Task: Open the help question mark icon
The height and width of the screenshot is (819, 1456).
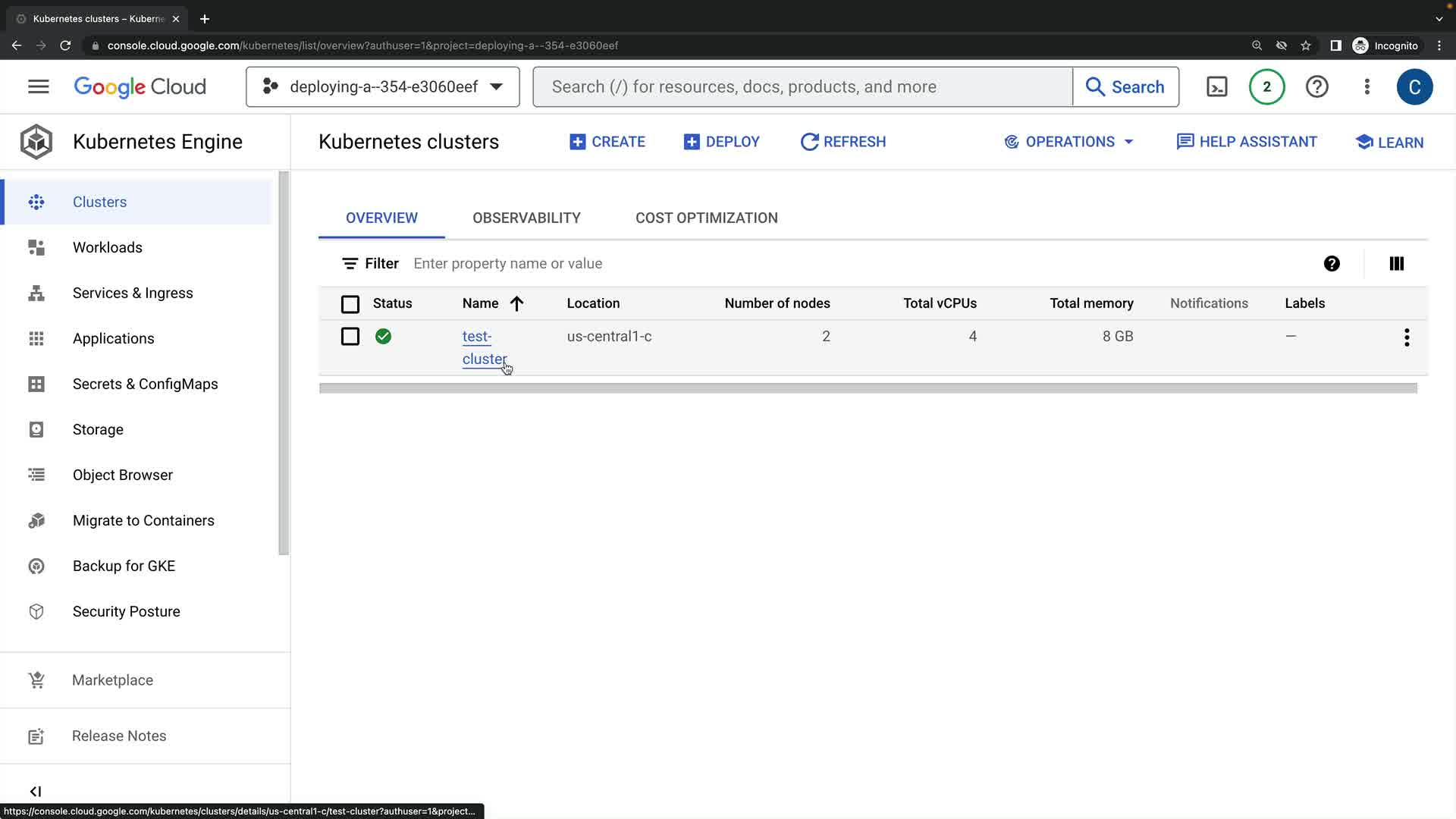Action: coord(1316,86)
